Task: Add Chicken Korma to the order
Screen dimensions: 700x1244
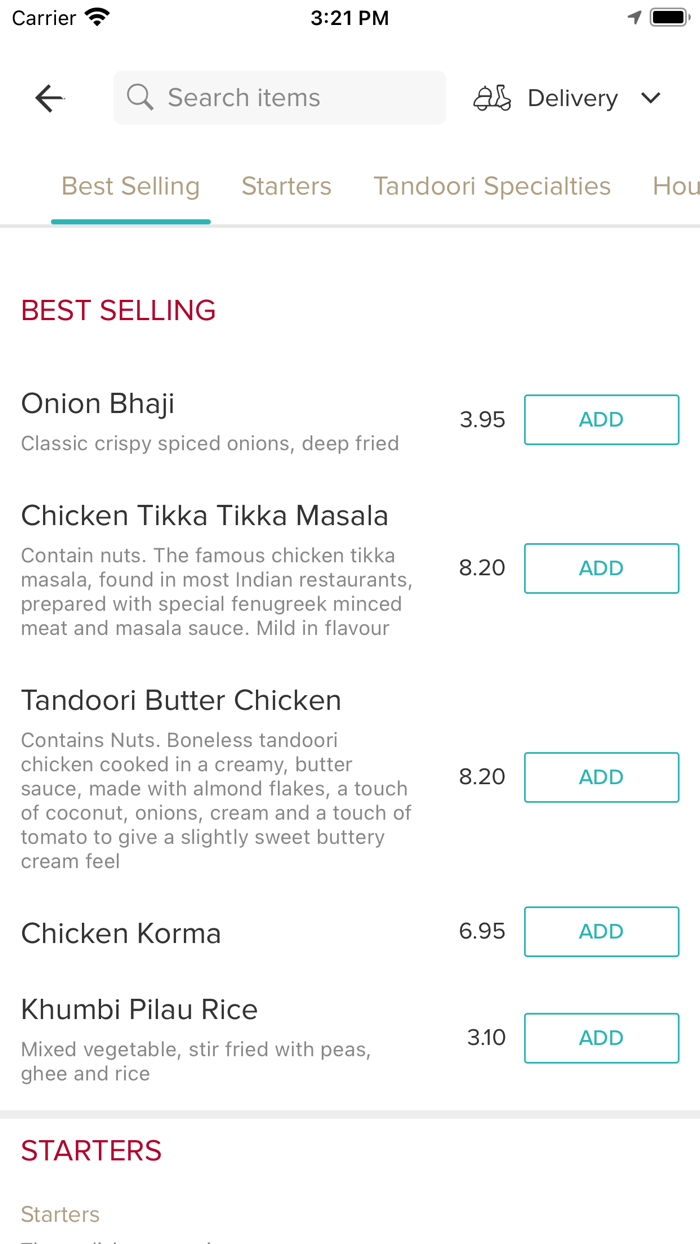Action: (x=601, y=931)
